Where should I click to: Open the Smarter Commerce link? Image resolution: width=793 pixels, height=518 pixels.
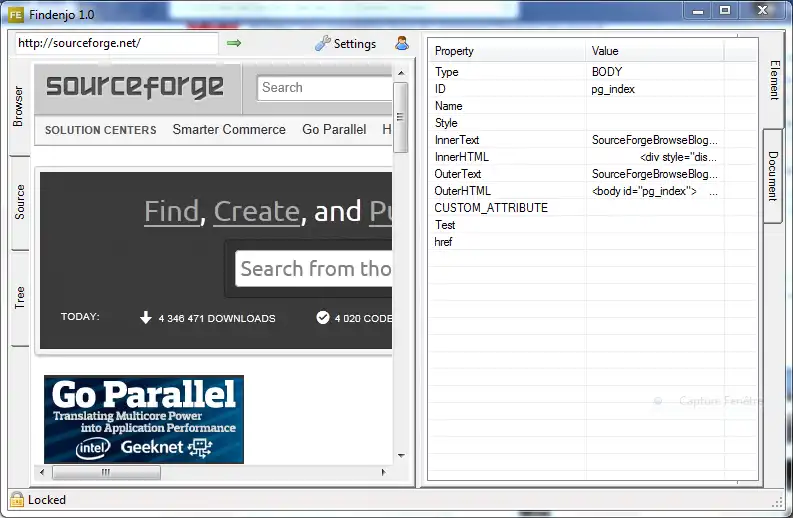click(x=229, y=130)
